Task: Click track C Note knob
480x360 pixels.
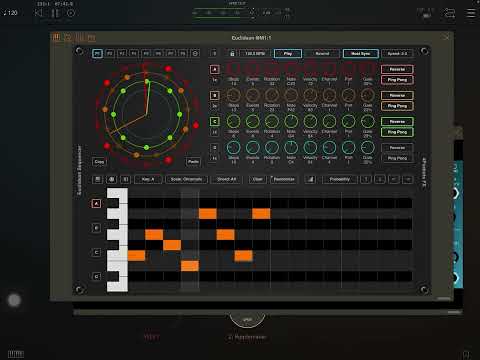Action: (x=291, y=122)
